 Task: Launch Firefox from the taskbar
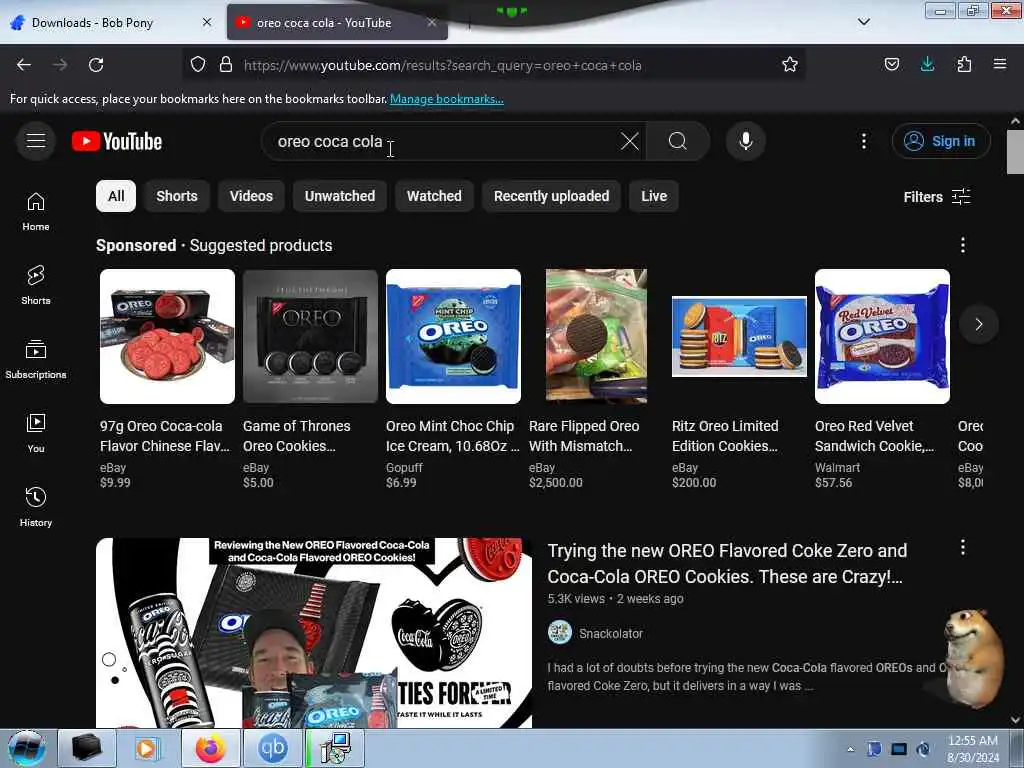(210, 748)
